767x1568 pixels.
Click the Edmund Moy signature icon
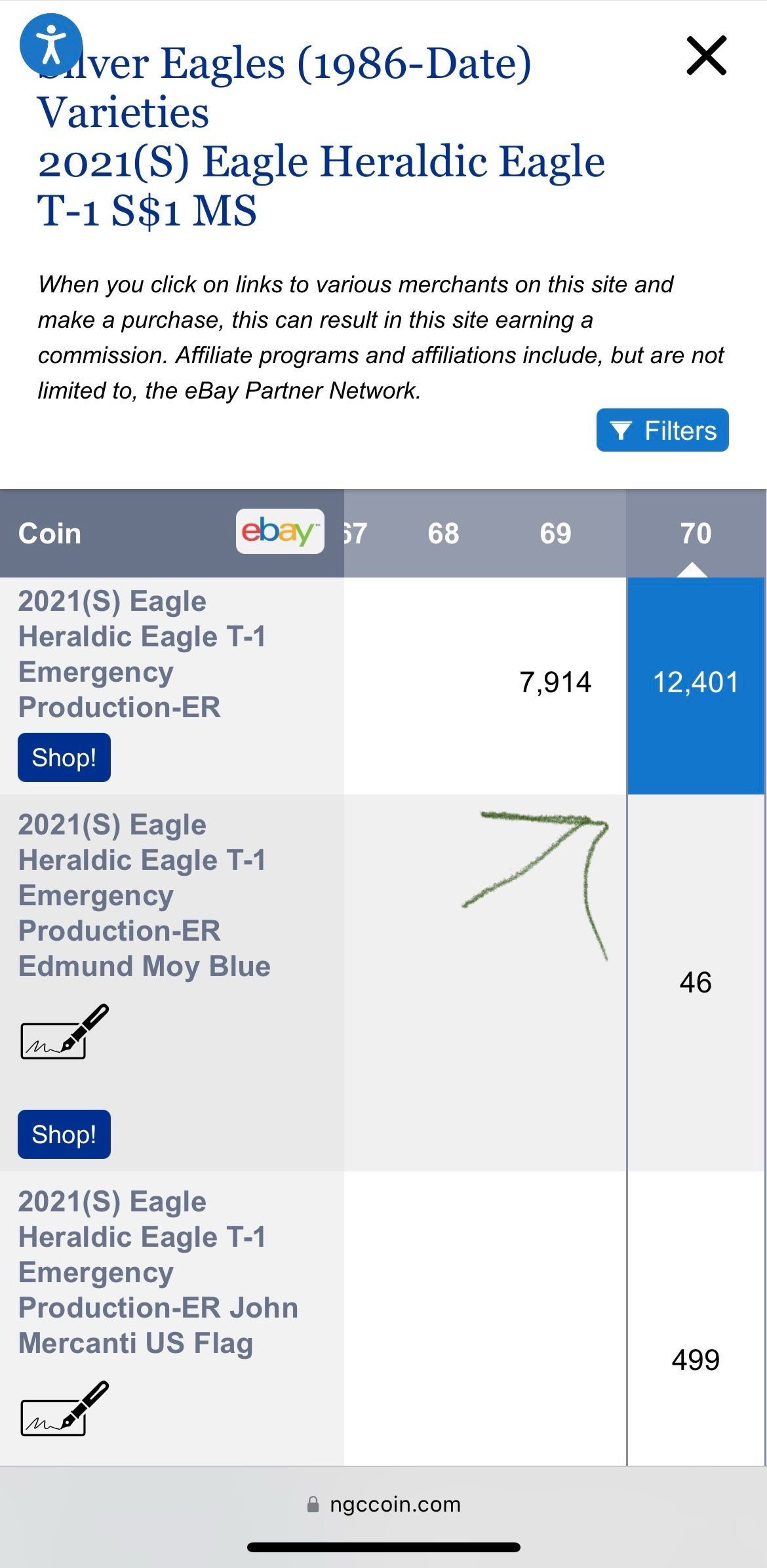pyautogui.click(x=64, y=1032)
